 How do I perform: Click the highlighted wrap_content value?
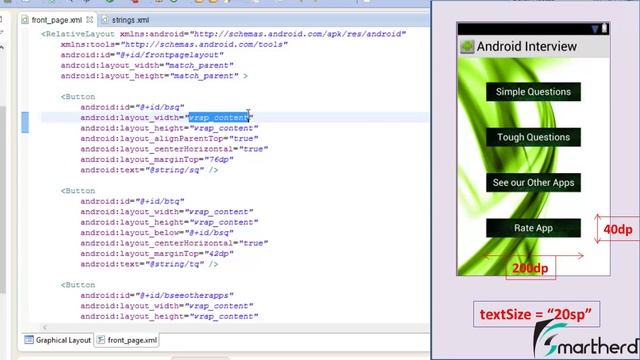coord(218,118)
